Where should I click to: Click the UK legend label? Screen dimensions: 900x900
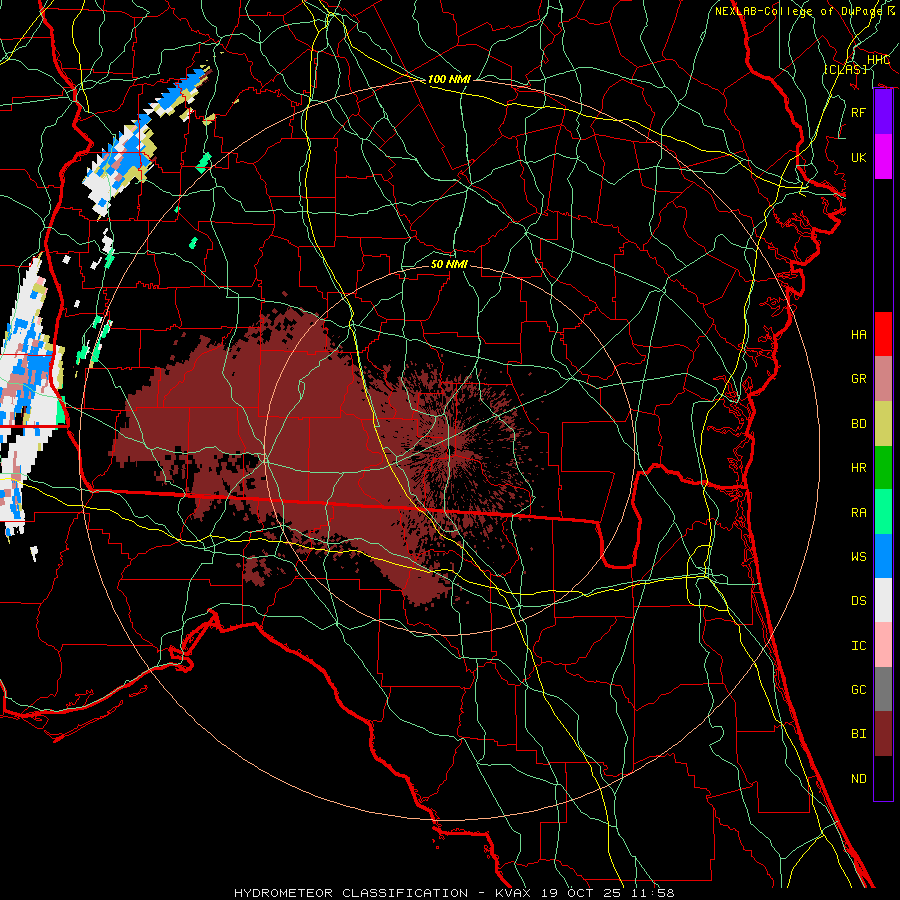point(858,157)
